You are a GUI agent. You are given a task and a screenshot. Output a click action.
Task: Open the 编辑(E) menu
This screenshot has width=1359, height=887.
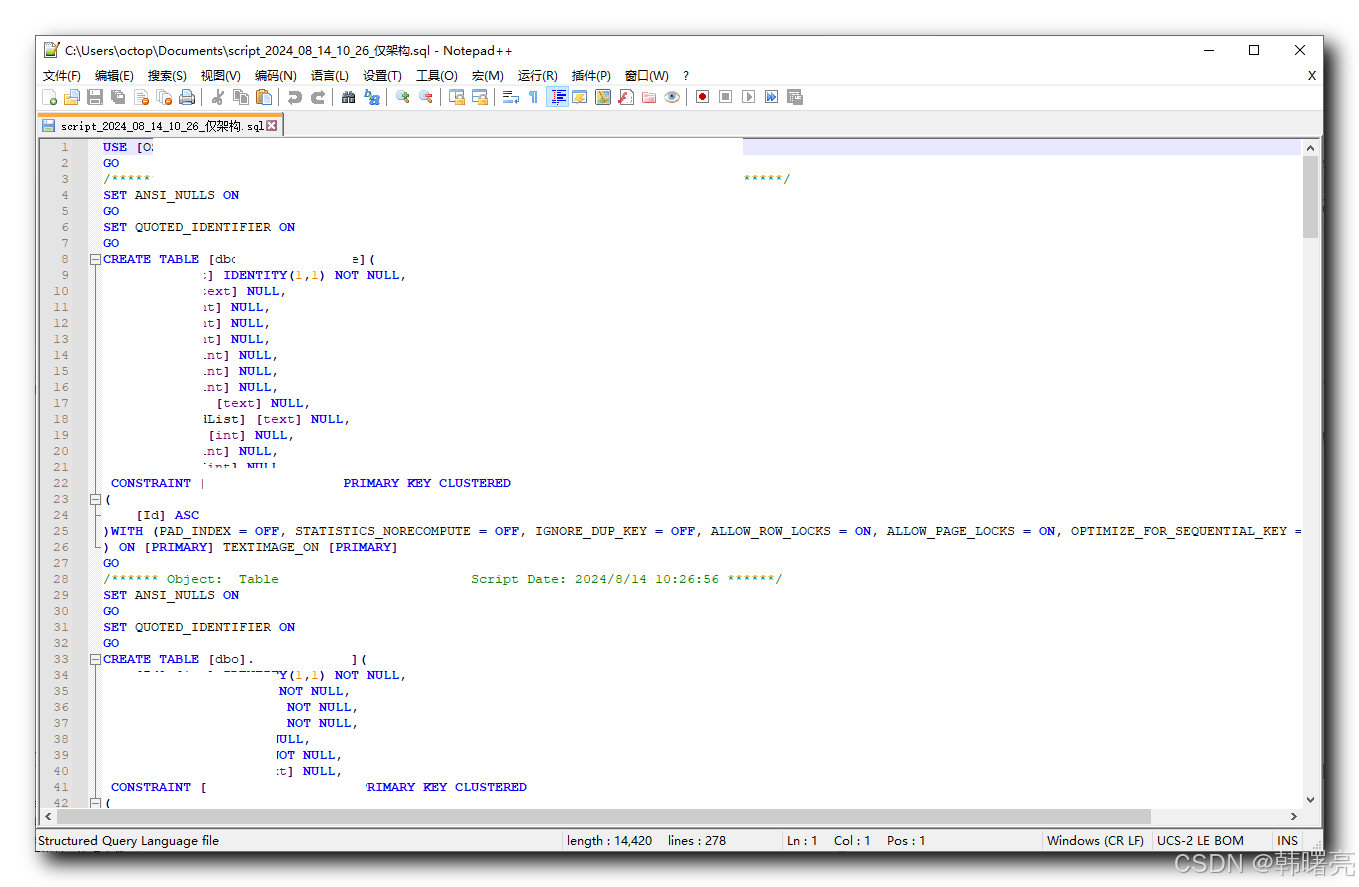[x=114, y=76]
